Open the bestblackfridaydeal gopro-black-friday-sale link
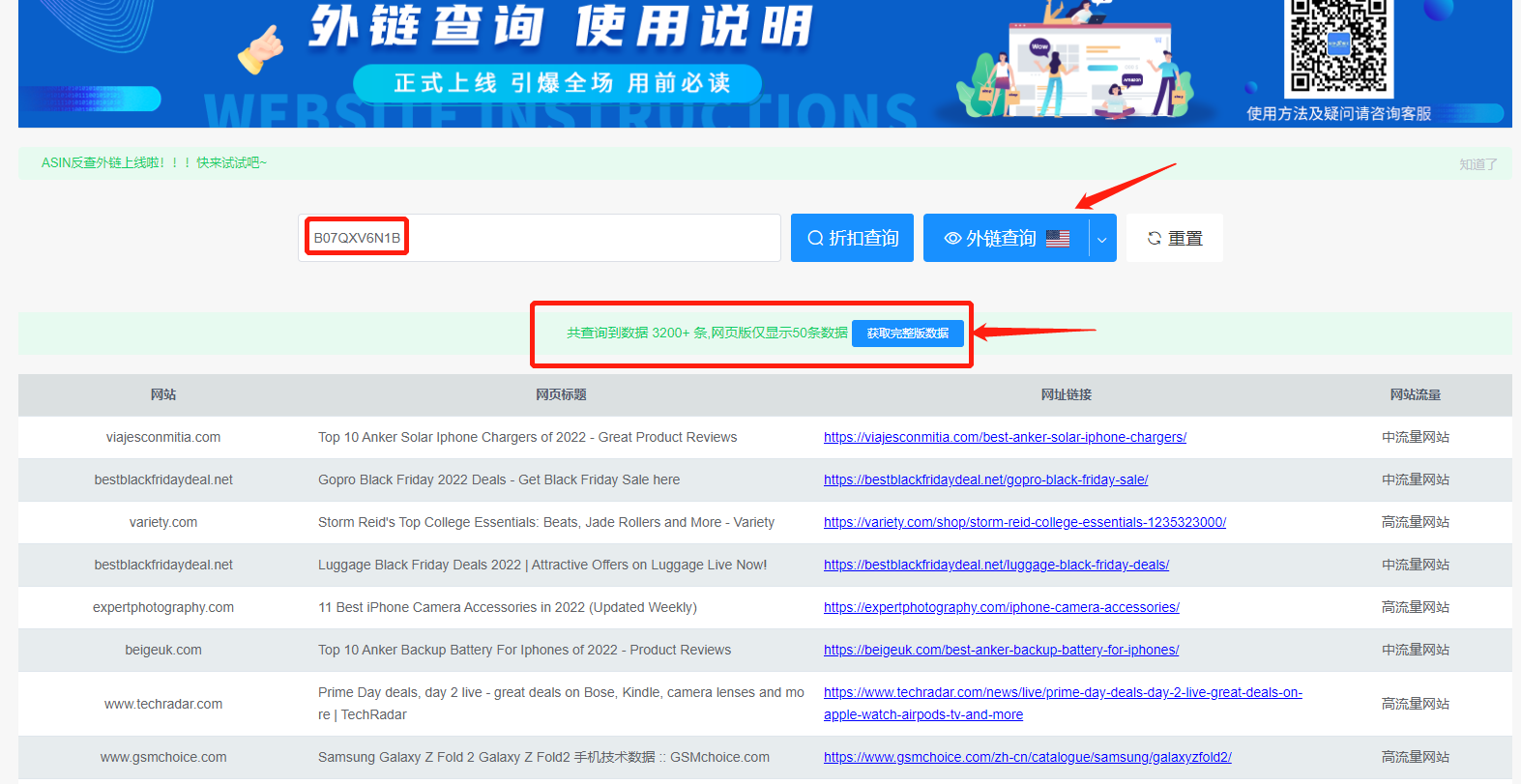 coord(985,479)
